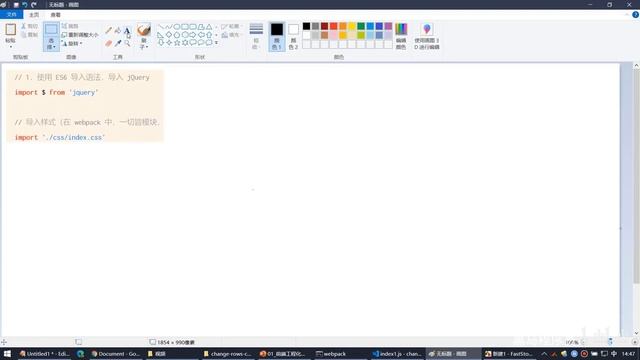Select the Pencil tool

coord(109,31)
